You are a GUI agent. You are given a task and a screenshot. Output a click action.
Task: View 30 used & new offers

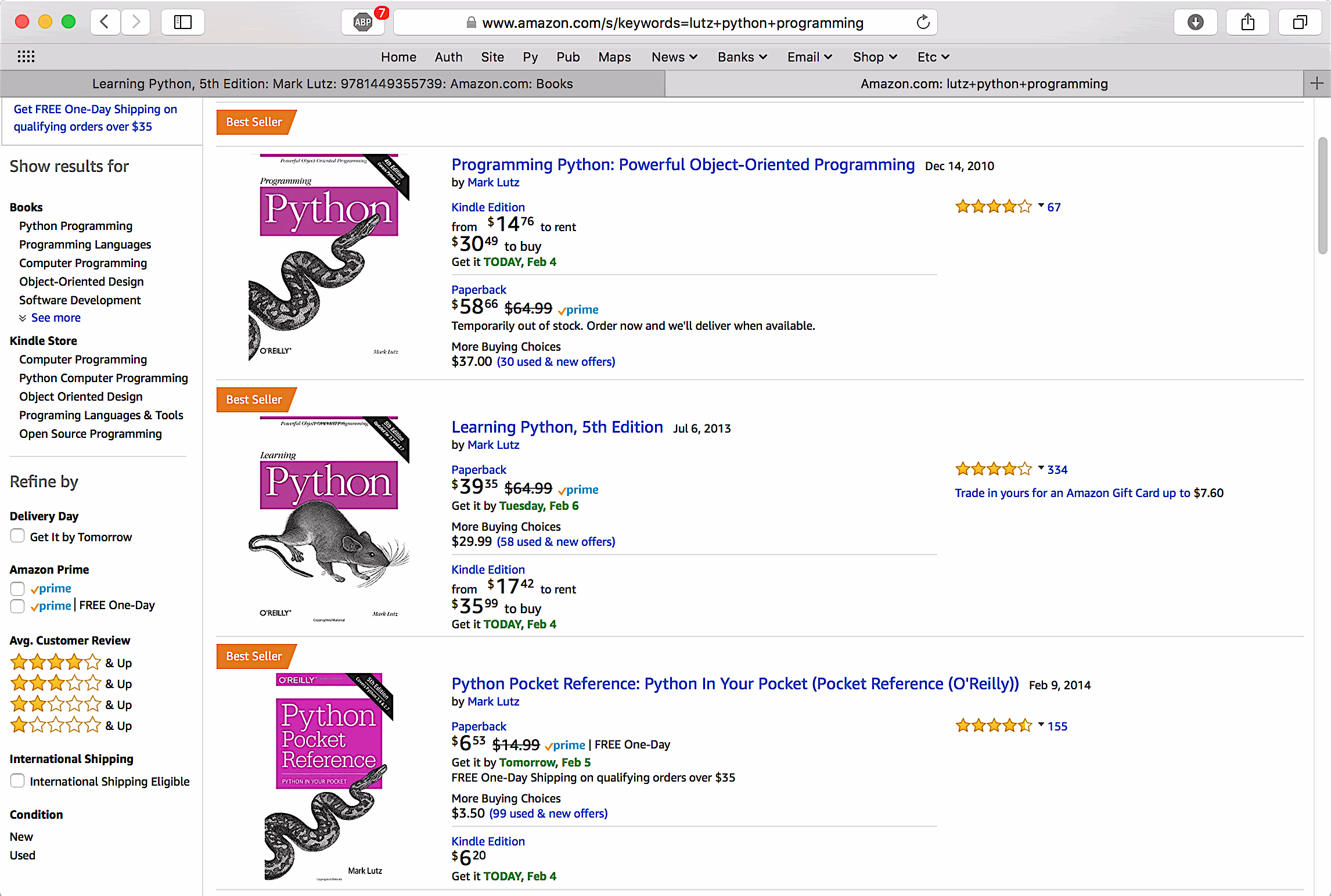point(556,362)
